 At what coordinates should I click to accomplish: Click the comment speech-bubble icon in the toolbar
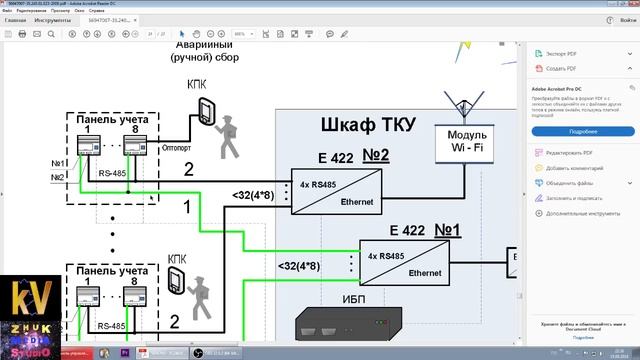[x=330, y=34]
